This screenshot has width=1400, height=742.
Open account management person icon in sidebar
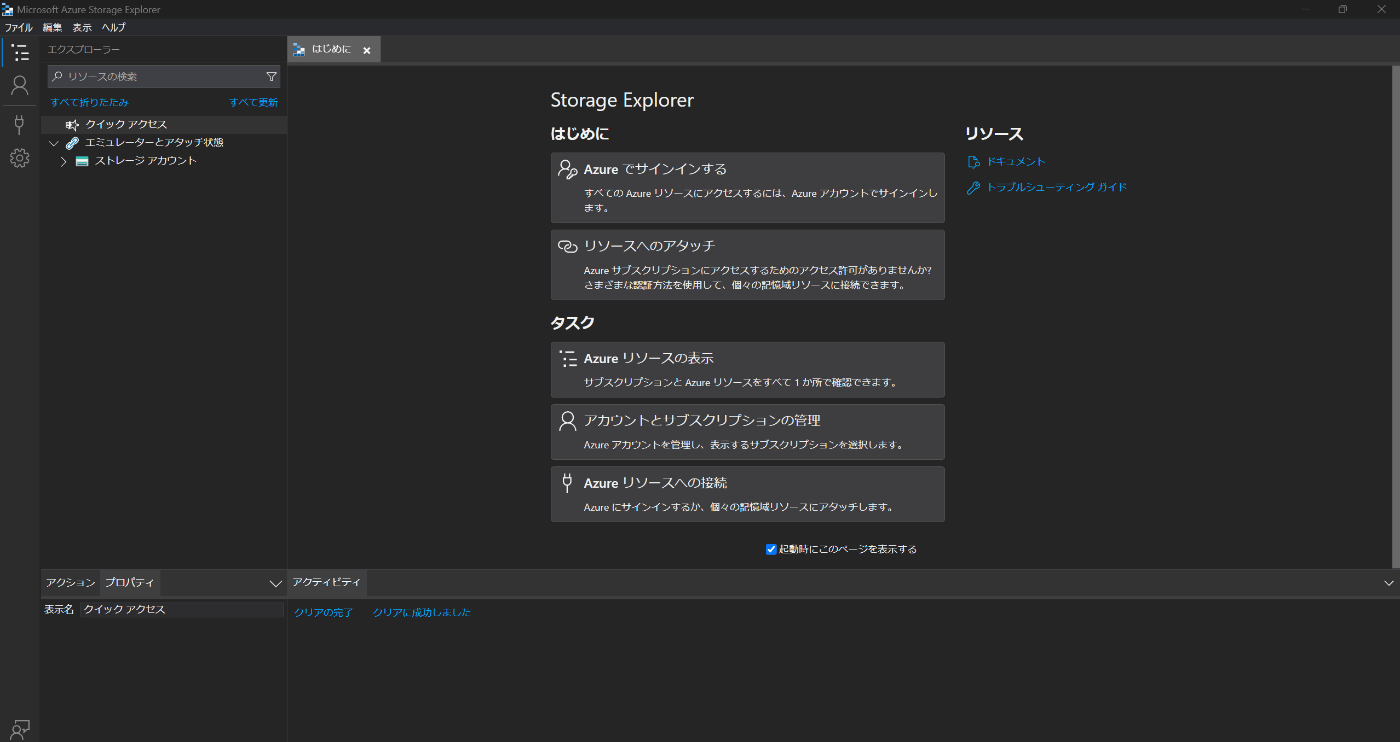click(19, 86)
